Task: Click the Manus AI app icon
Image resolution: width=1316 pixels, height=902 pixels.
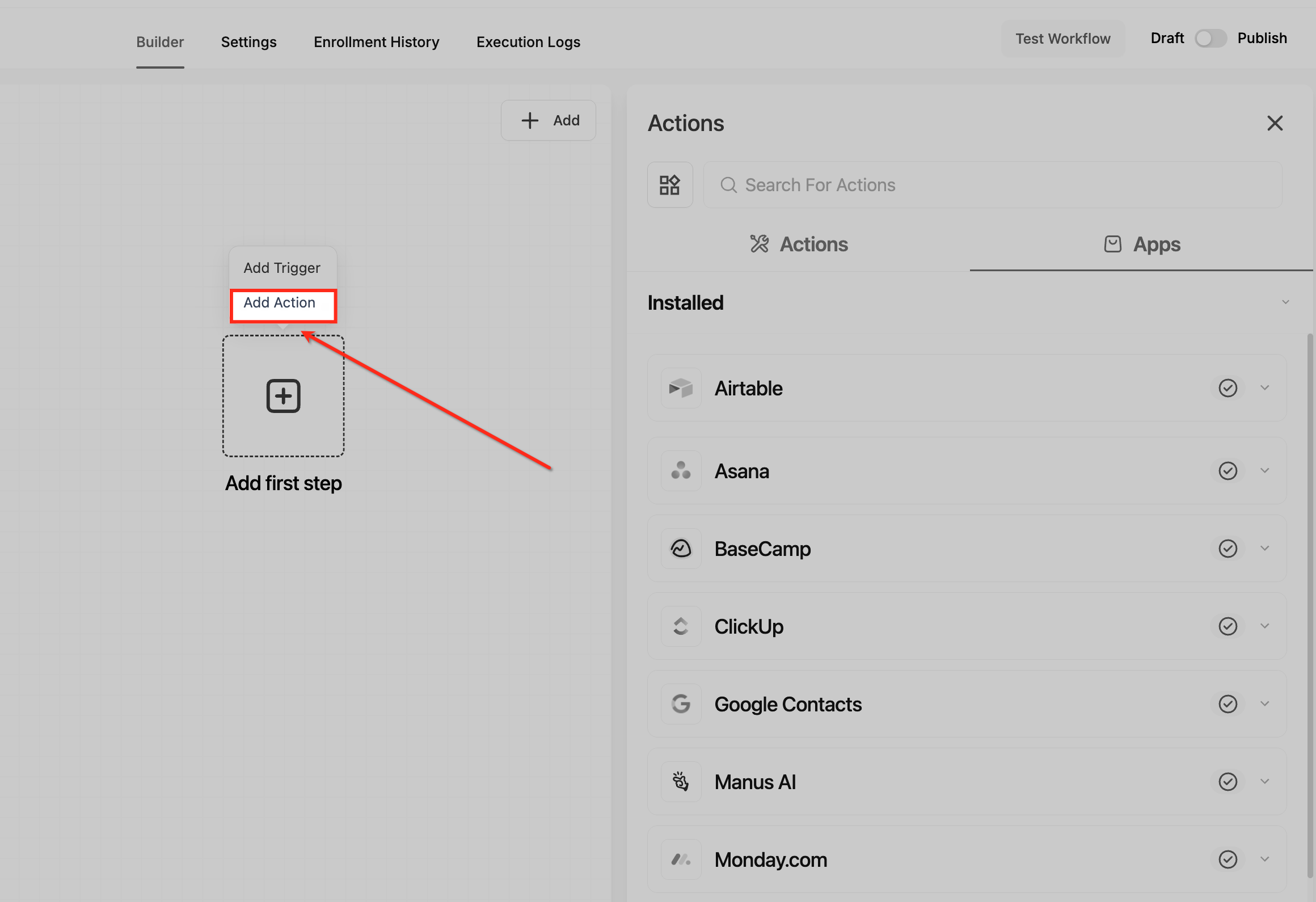Action: [681, 782]
